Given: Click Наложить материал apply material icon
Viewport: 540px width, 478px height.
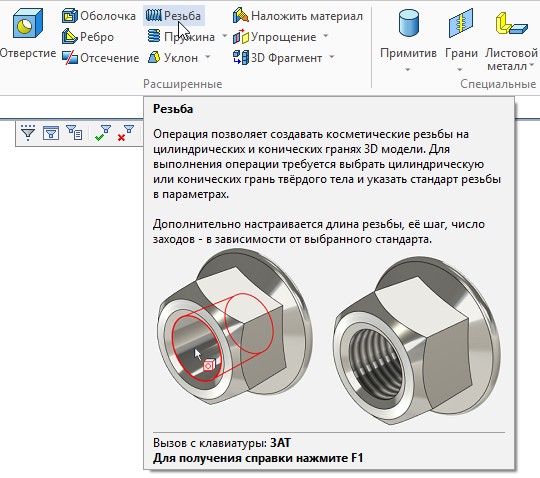Looking at the screenshot, I should pyautogui.click(x=240, y=16).
